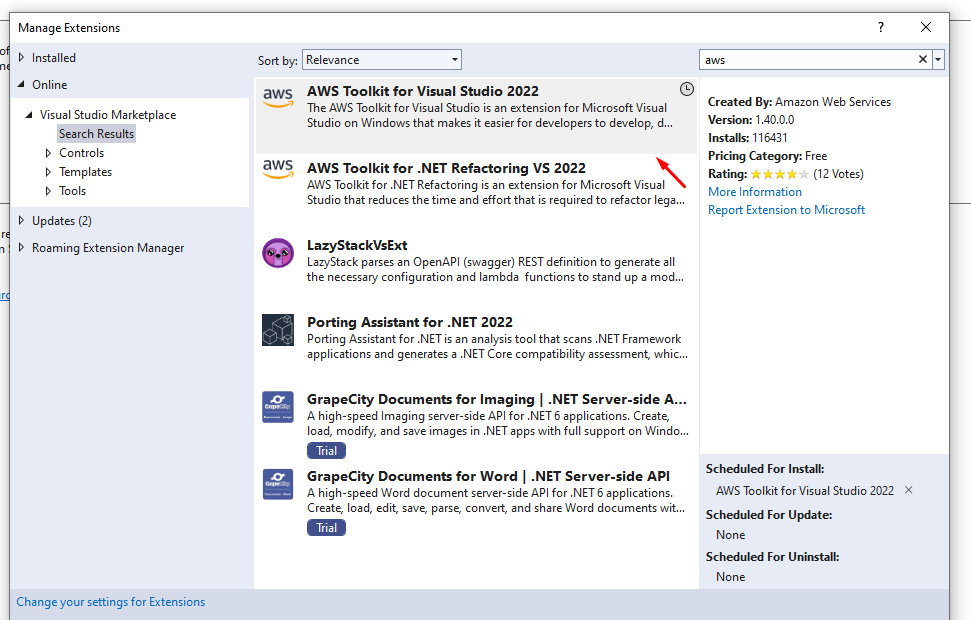Select the Templates tree item

tap(85, 172)
